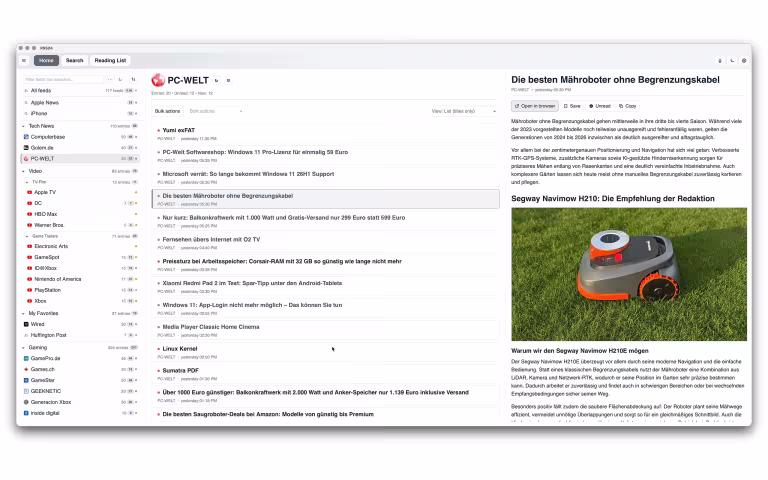Copy the article using Copy button

(x=628, y=105)
